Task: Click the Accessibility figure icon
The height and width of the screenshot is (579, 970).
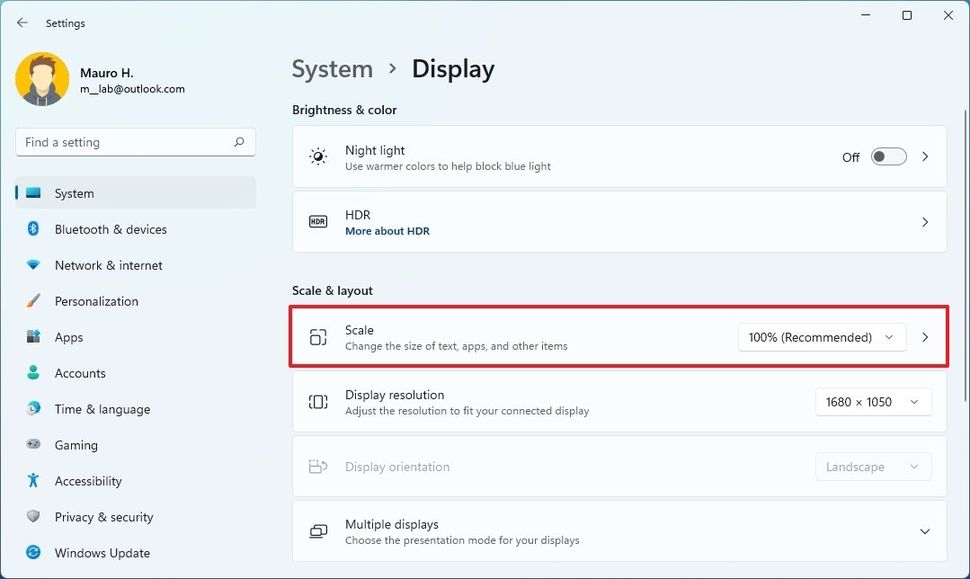Action: 33,481
